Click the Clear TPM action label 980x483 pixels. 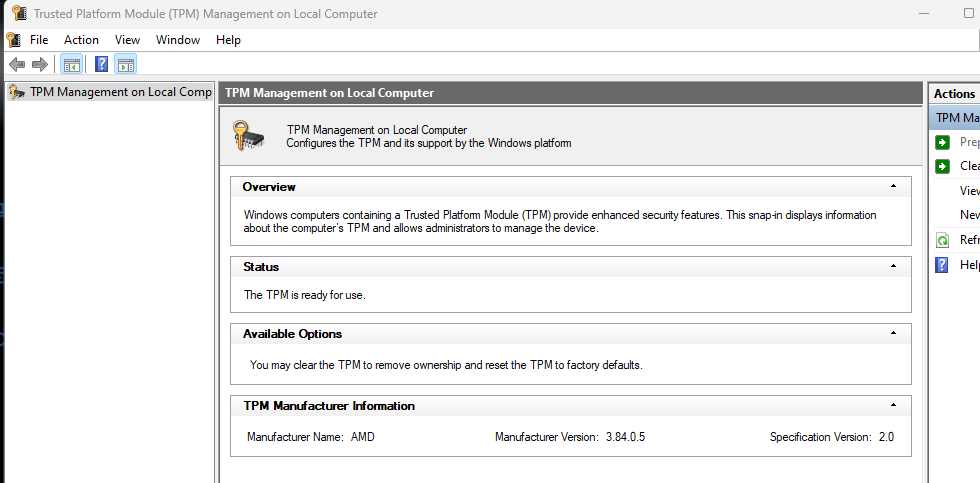969,166
